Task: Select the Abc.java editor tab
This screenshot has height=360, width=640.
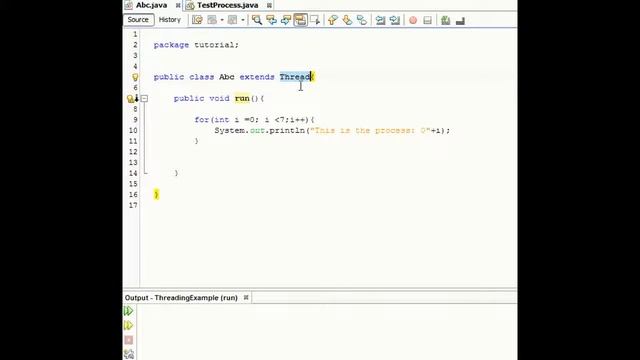Action: click(151, 5)
